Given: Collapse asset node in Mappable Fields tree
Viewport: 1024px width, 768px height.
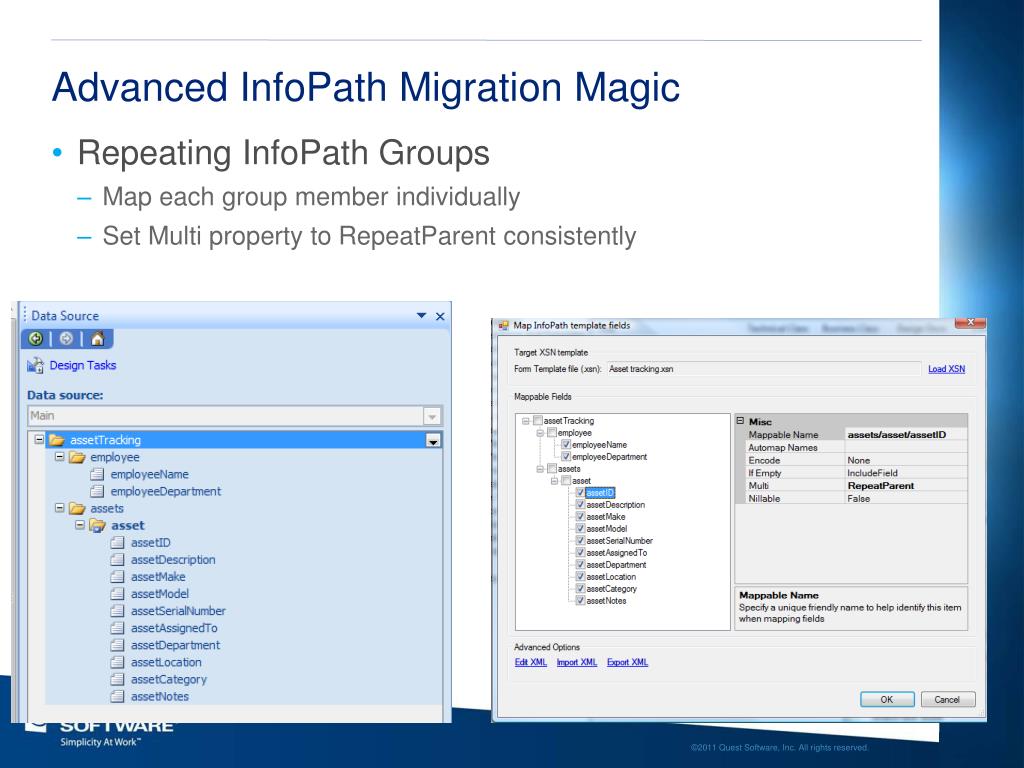Looking at the screenshot, I should [554, 481].
